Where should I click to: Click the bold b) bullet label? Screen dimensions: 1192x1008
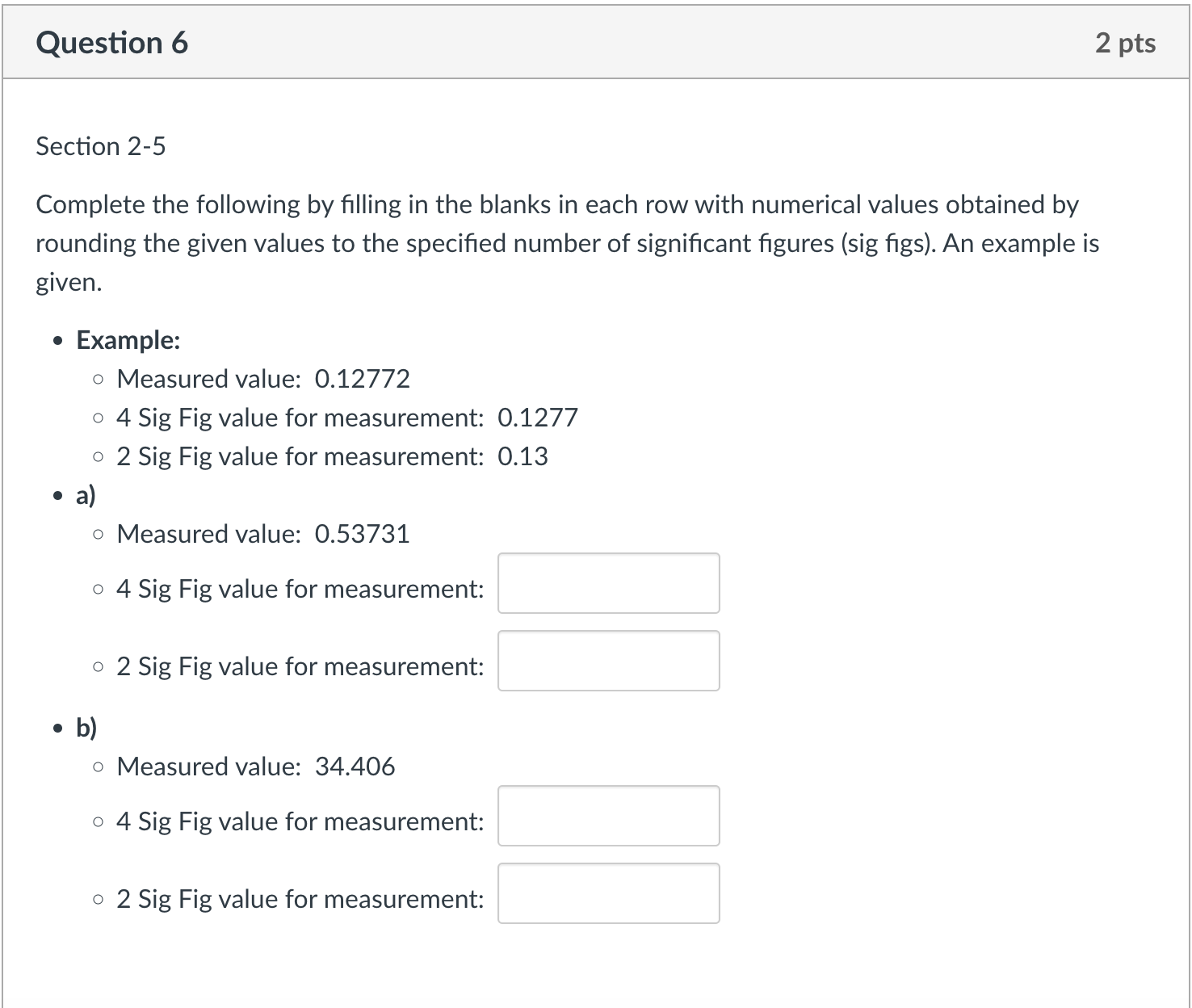pyautogui.click(x=86, y=728)
